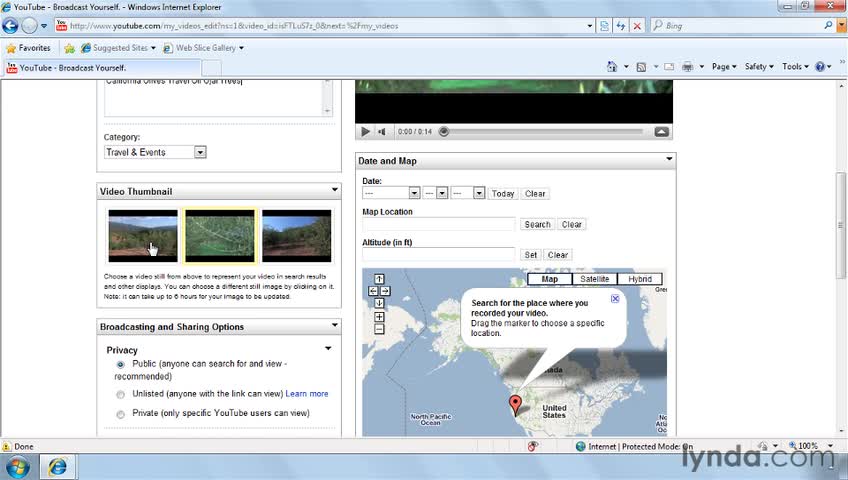
Task: Pan map up arrow control
Action: [x=379, y=279]
